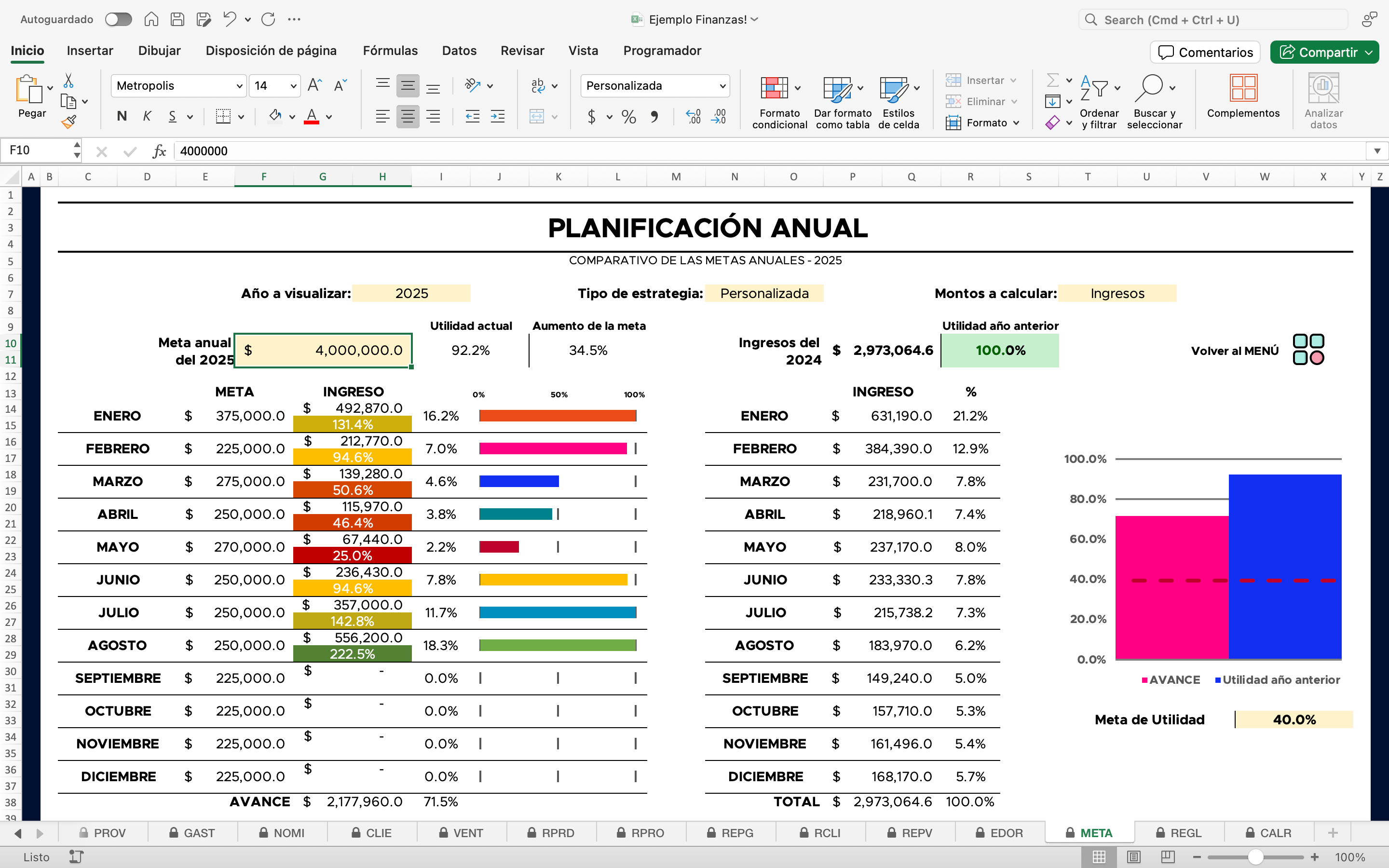This screenshot has width=1389, height=868.
Task: Click the Format Painter brush icon
Action: pos(69,121)
